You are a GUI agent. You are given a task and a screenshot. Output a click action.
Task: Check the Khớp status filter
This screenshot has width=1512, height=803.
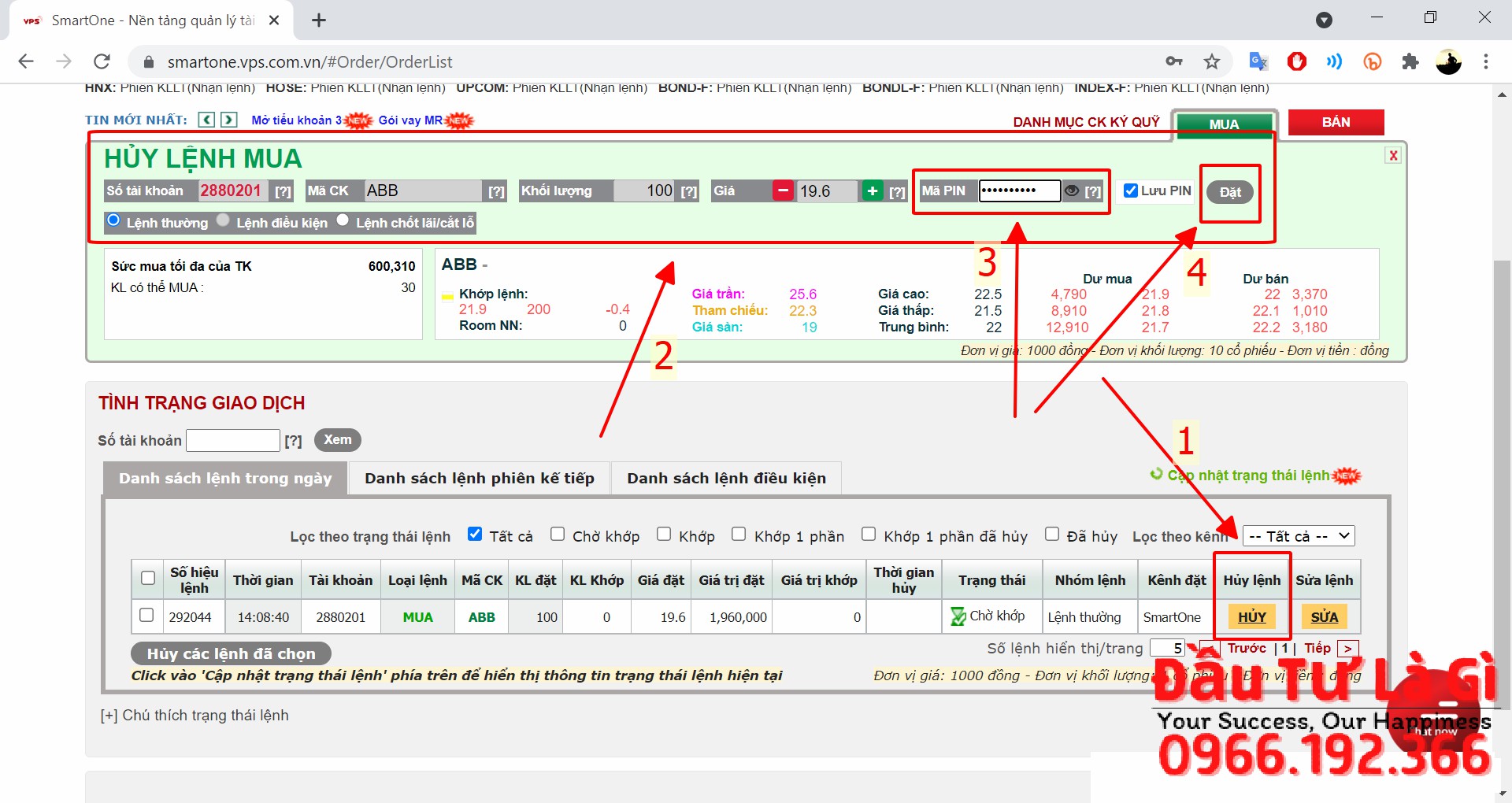pyautogui.click(x=664, y=534)
